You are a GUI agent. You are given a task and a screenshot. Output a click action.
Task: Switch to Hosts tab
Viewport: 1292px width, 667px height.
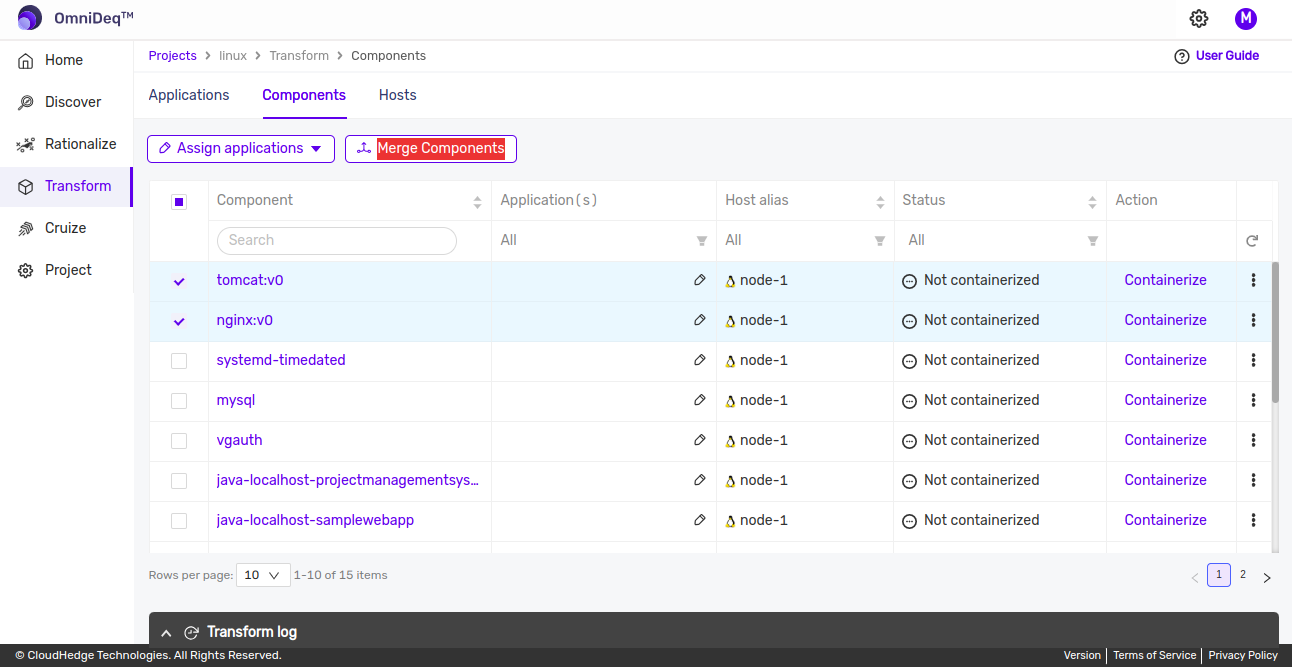click(397, 95)
